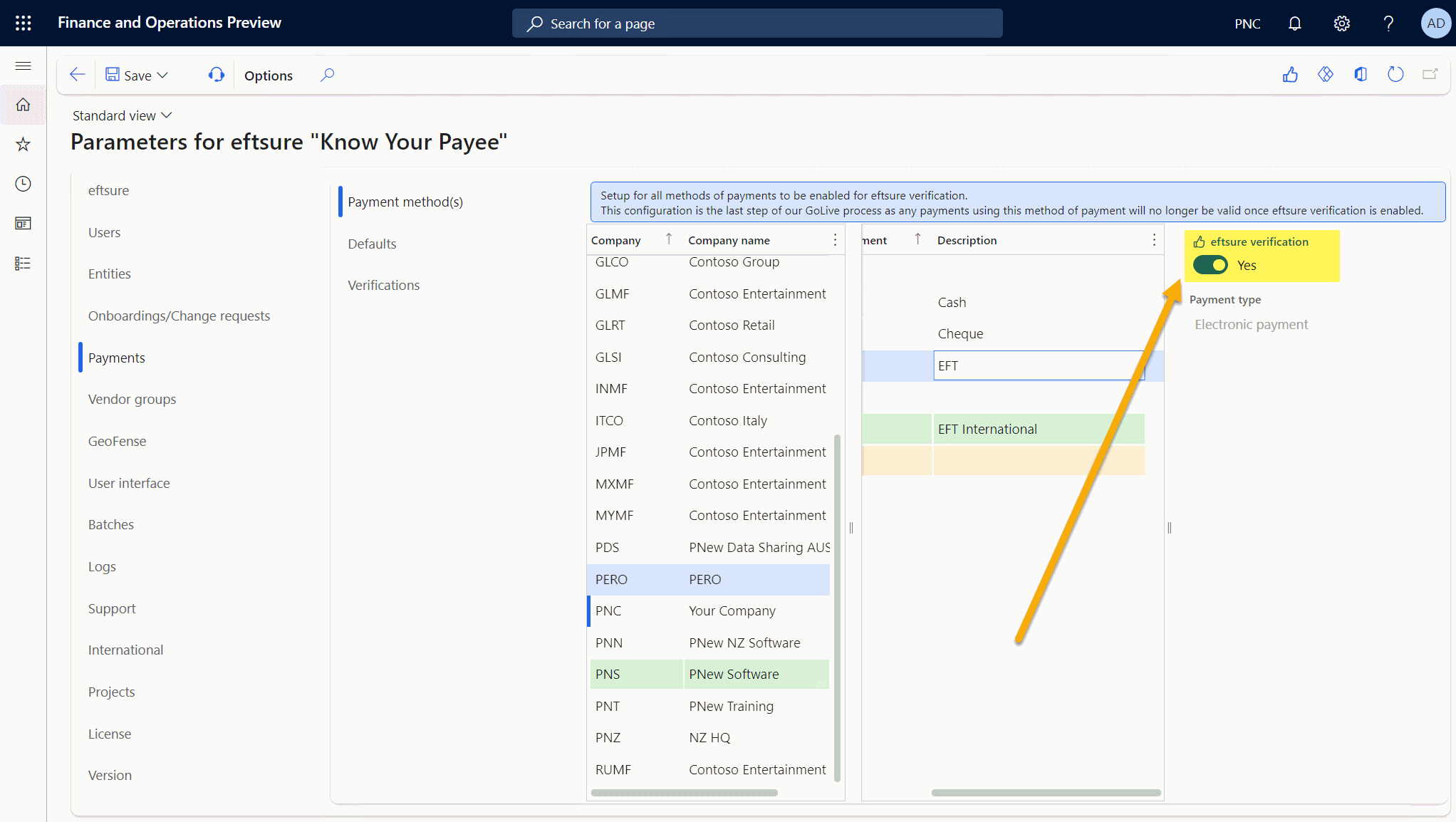Click the toolbar search magnifier icon

tap(327, 75)
